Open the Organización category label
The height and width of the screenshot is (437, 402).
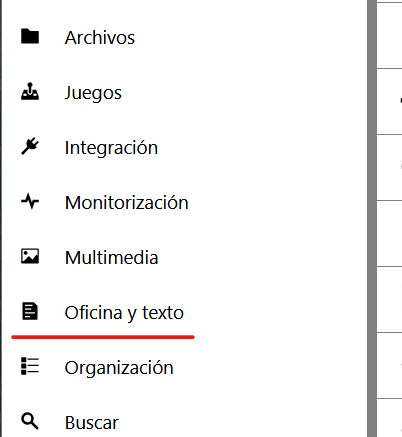tap(119, 368)
